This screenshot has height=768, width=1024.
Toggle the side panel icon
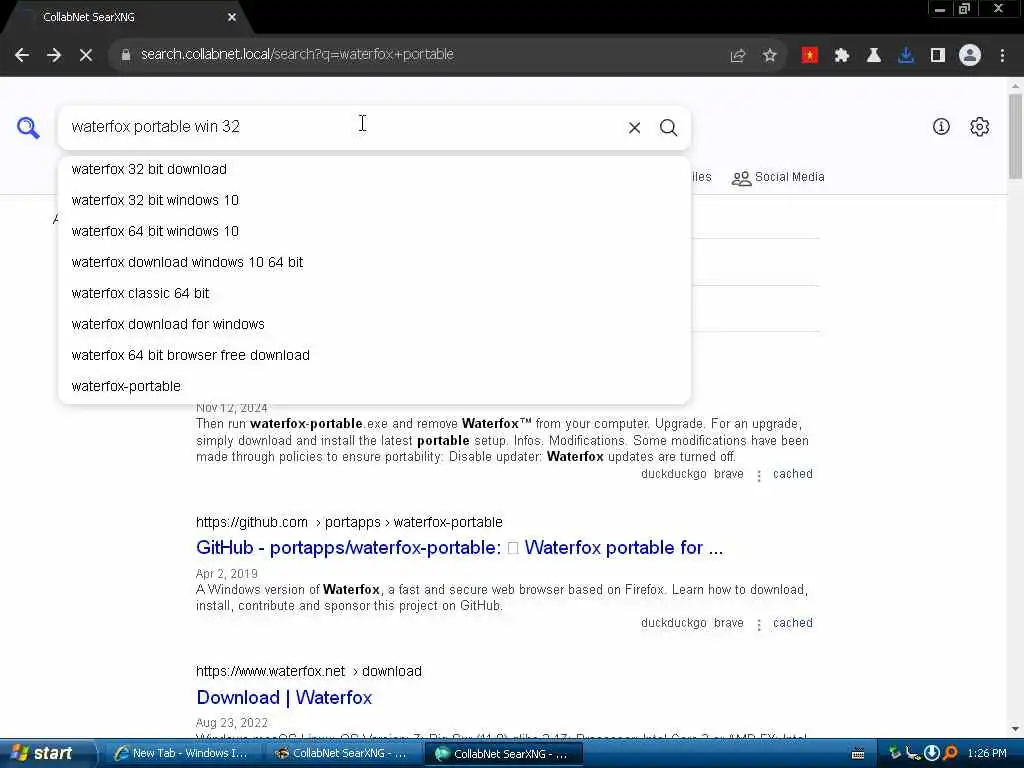[x=938, y=56]
